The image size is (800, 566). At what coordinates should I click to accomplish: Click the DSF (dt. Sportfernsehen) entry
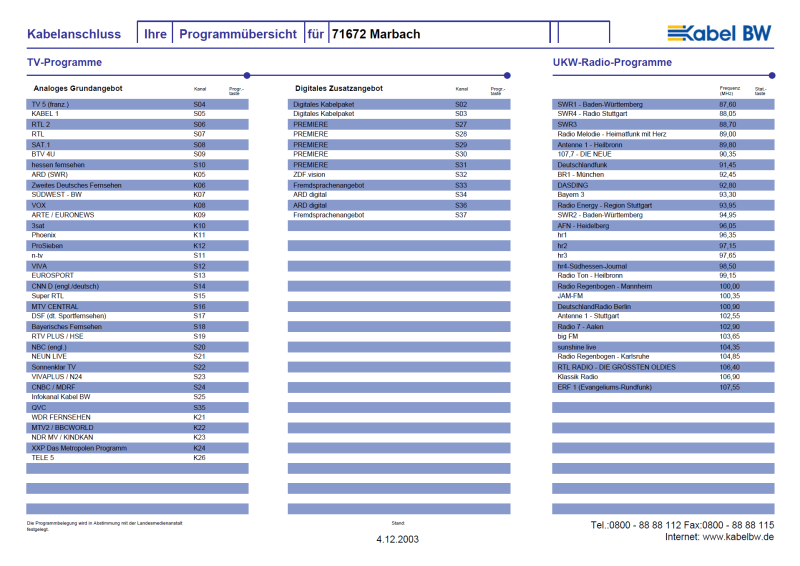[69, 316]
